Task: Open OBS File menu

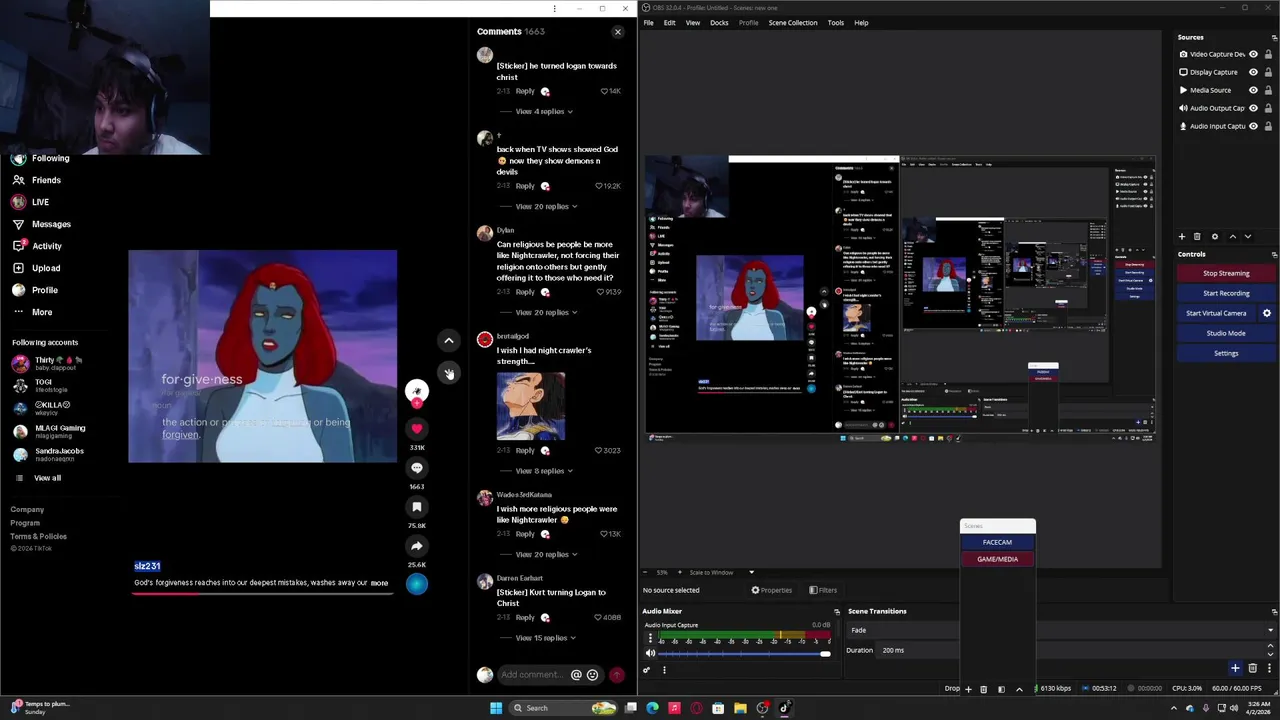Action: point(648,23)
